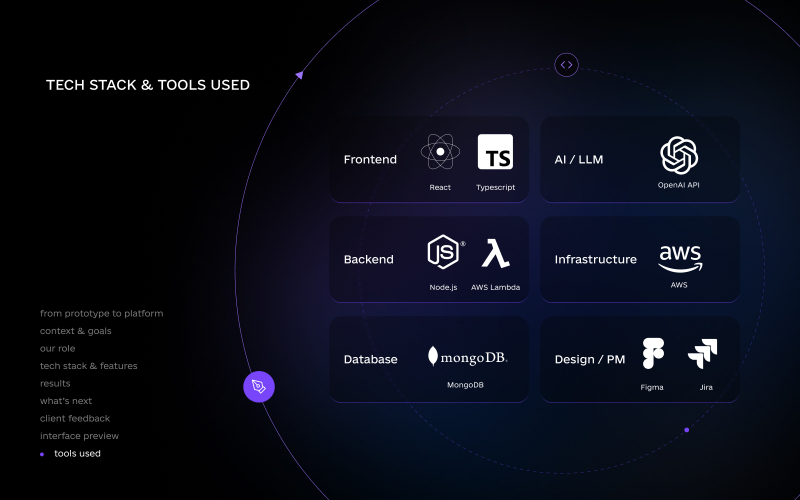Click the 'OpenAI API' caption
Screen dimensions: 800x500
coord(679,185)
